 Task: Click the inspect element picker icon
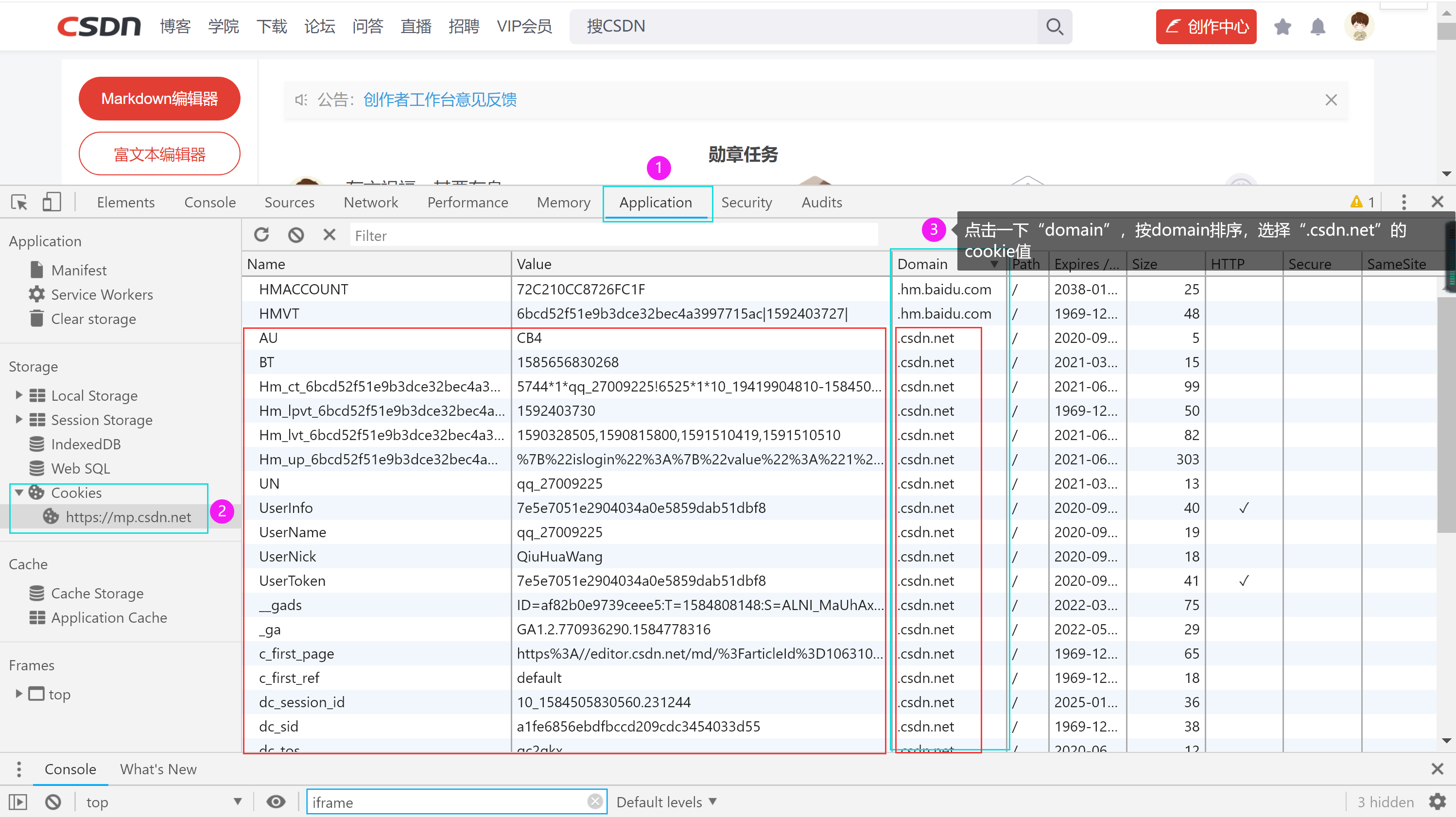click(x=19, y=202)
